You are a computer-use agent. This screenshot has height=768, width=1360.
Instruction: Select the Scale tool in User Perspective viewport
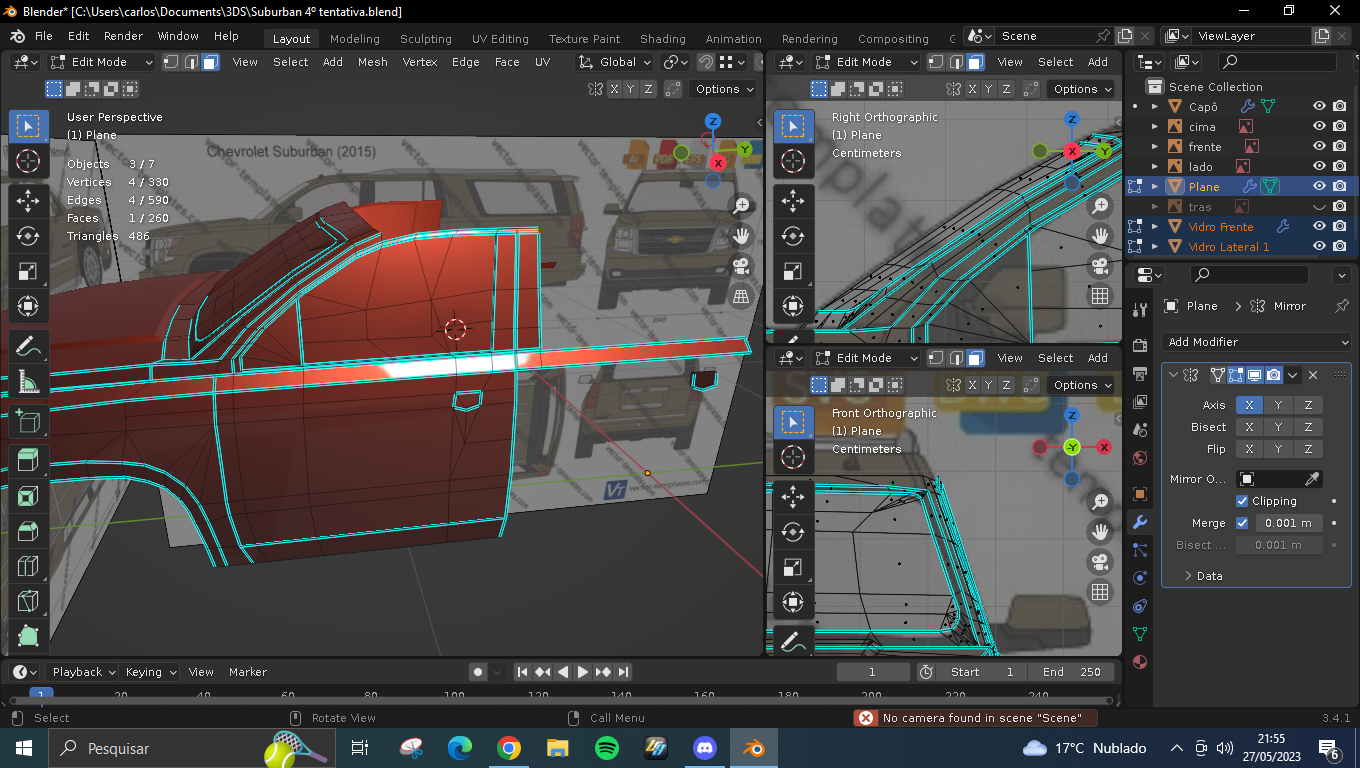coord(28,271)
